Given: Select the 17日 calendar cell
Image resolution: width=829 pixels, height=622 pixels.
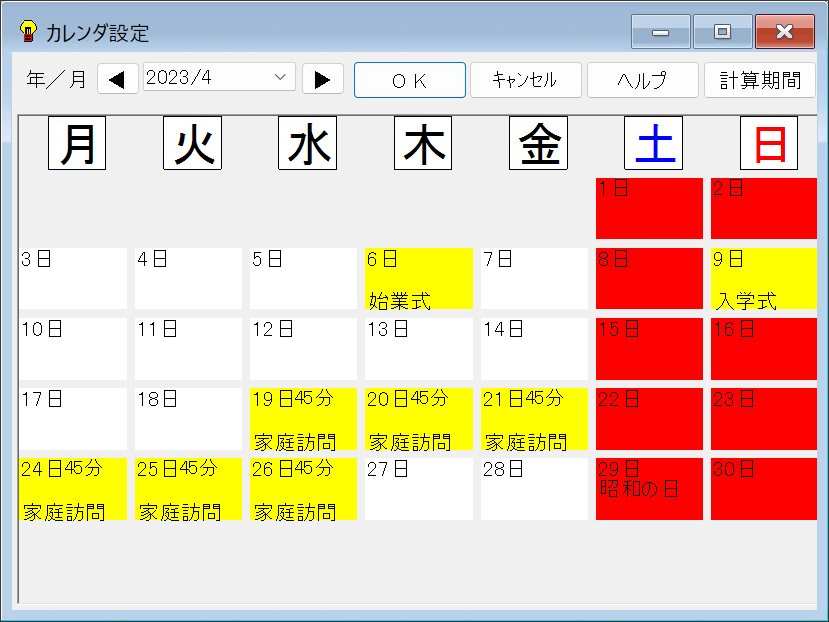Looking at the screenshot, I should point(73,419).
